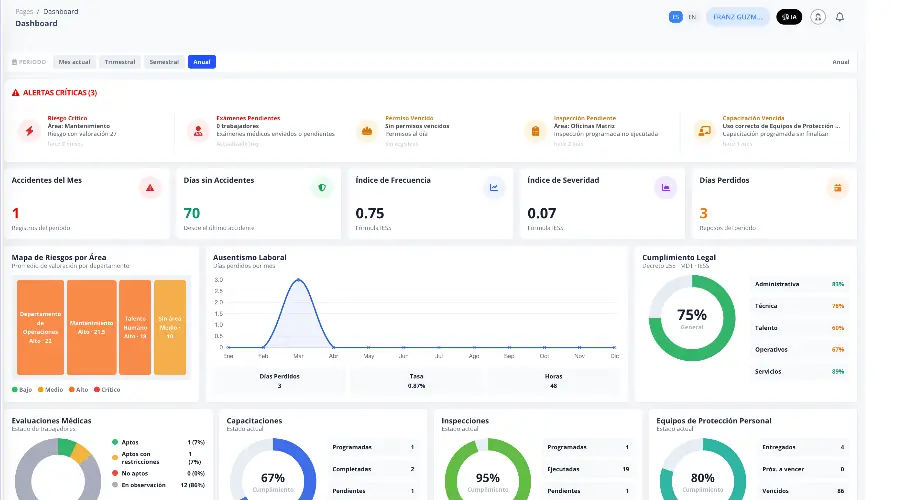This screenshot has width=900, height=500.
Task: Click the Capacitaciones Completadas row
Action: [374, 469]
